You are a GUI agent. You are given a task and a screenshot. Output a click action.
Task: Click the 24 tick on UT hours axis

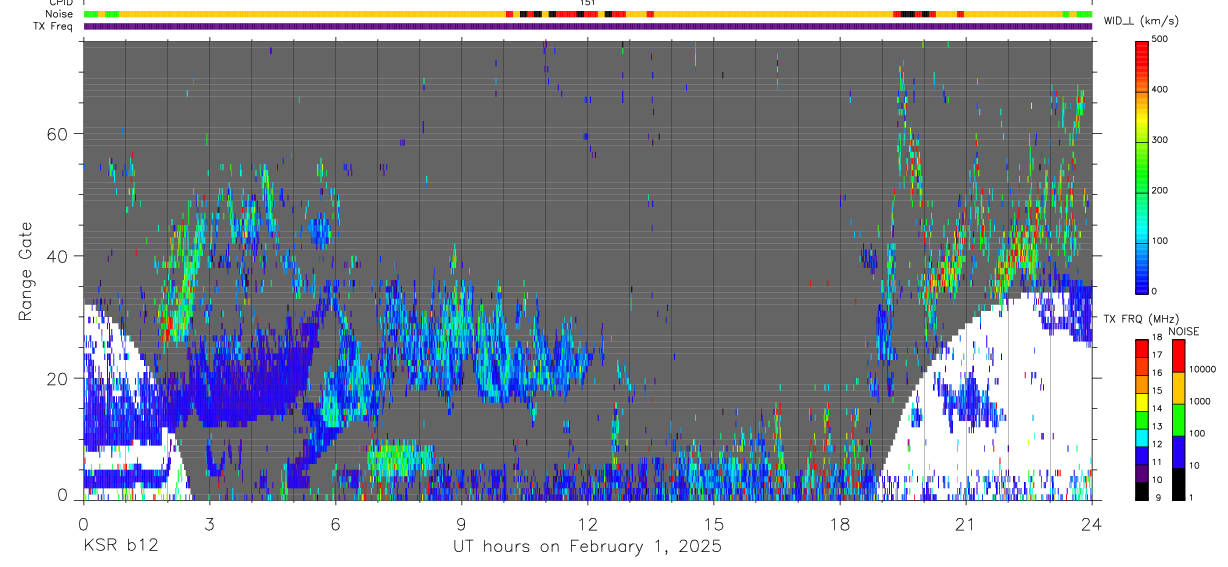[x=1091, y=523]
